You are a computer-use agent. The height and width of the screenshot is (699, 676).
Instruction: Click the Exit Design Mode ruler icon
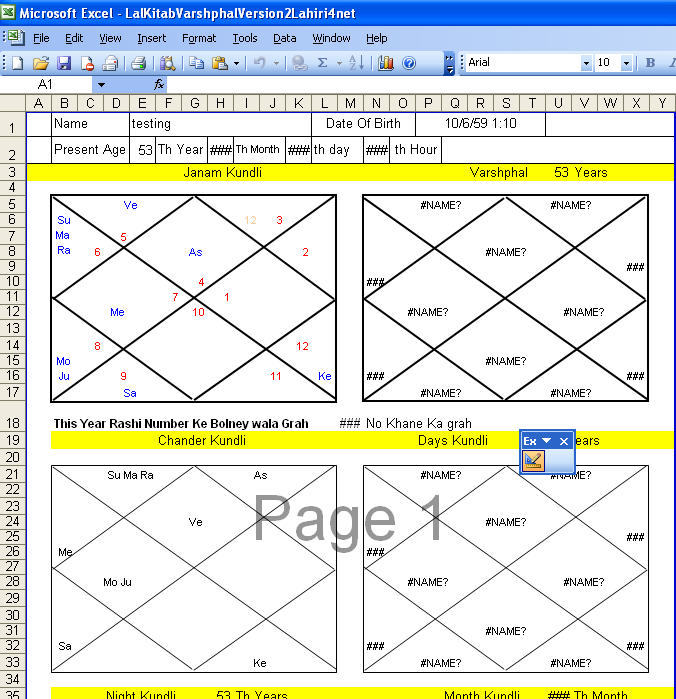[533, 461]
